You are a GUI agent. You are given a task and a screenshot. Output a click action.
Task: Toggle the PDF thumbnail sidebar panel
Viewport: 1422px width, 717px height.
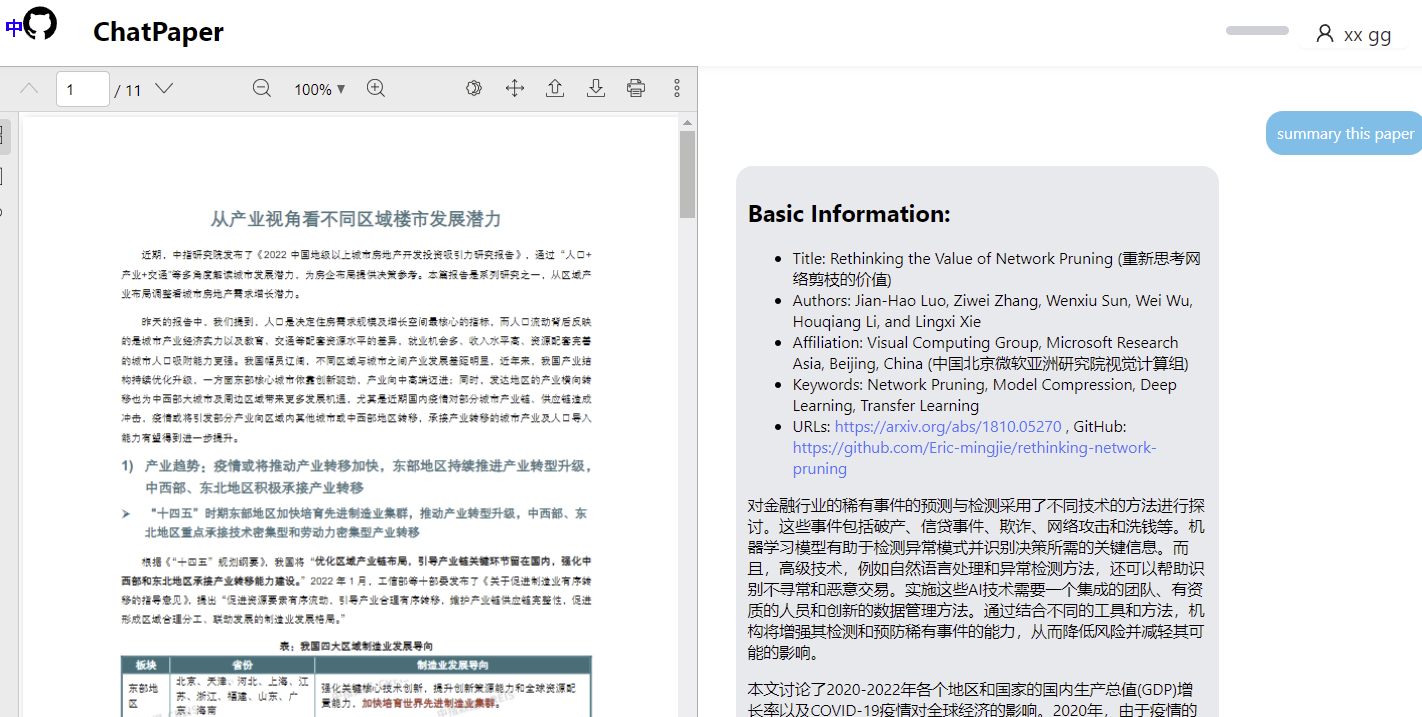(3, 135)
